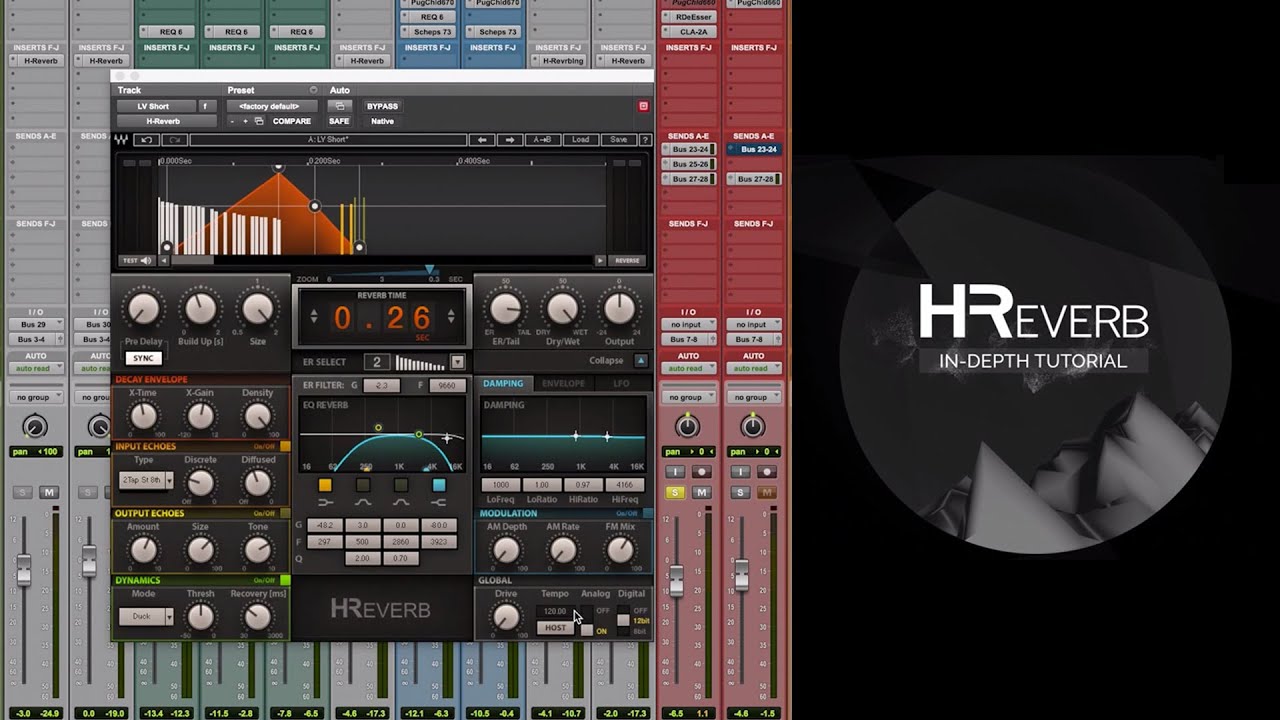The width and height of the screenshot is (1280, 720).
Task: Click the redo arrow in the H-Reverb toolbar
Action: click(x=173, y=140)
